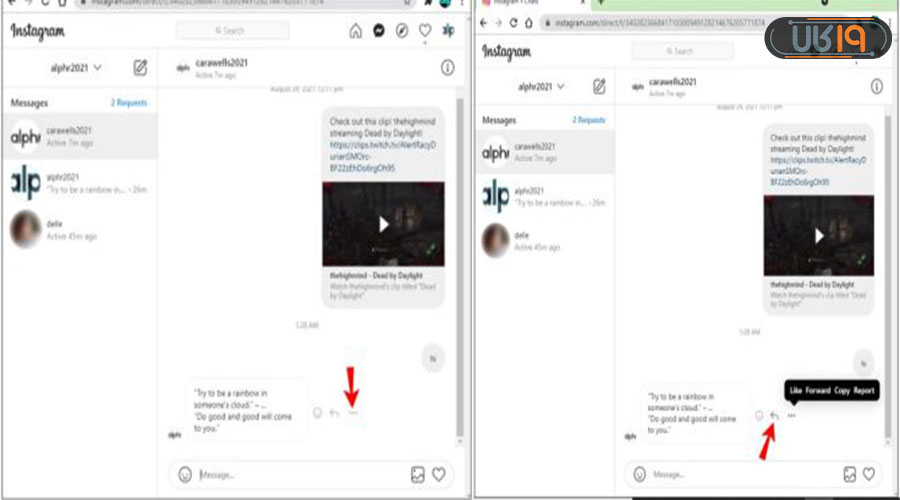This screenshot has width=900, height=500.
Task: Open conversation info icon in right window
Action: 876,87
